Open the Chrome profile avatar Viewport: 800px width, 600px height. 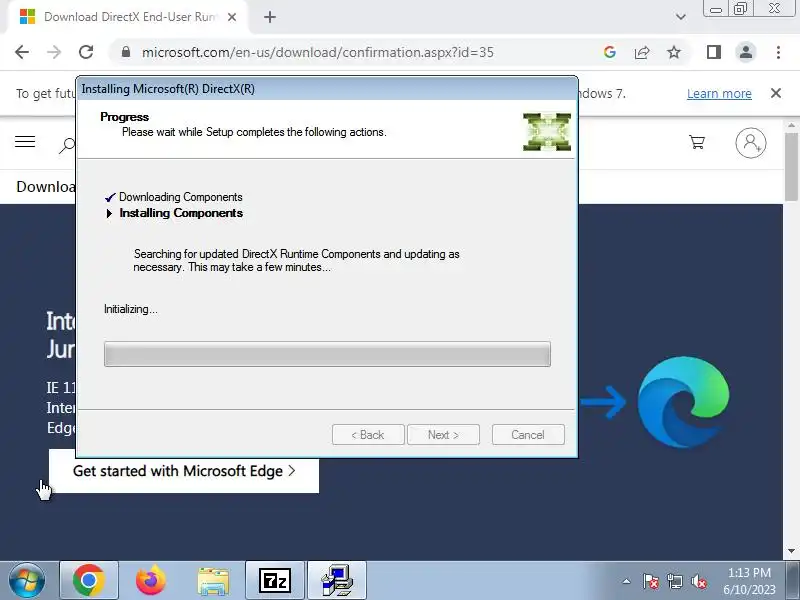pos(745,52)
